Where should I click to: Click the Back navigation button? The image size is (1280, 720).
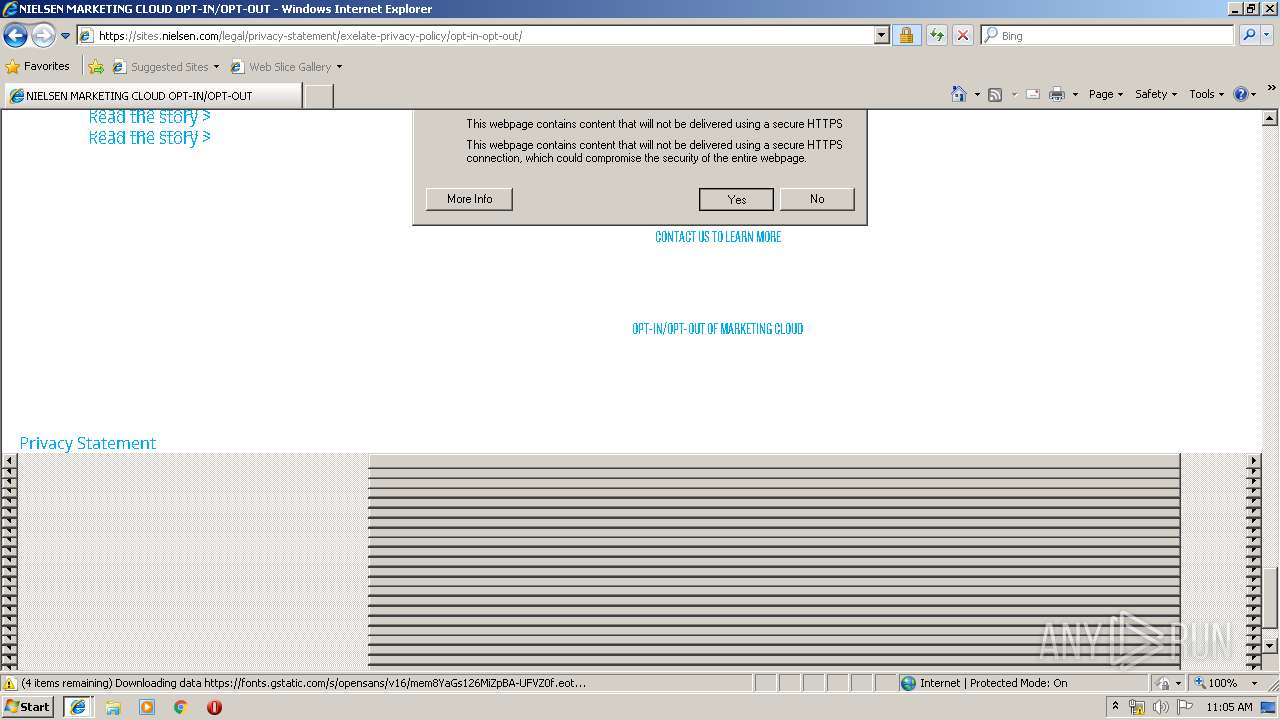(x=15, y=36)
